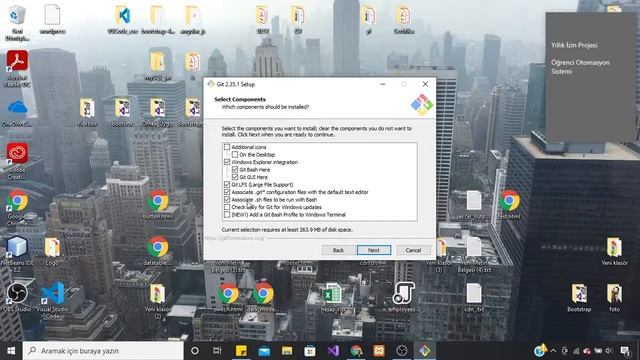
Task: Open Sticky Notes from taskbar
Action: coord(241,351)
